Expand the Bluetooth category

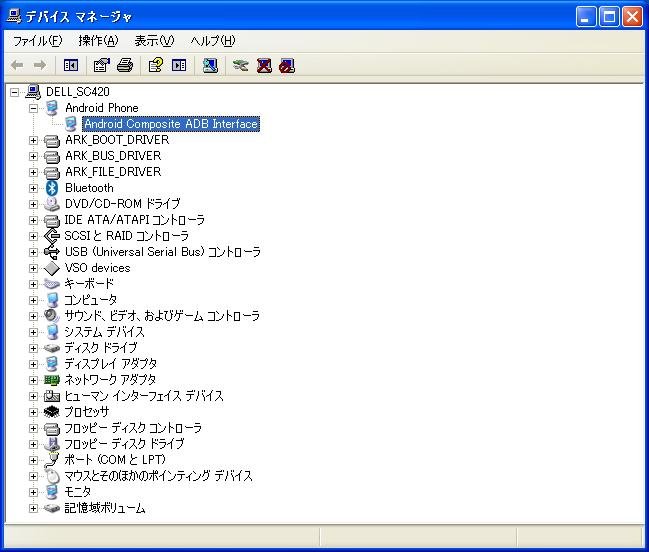(x=33, y=188)
